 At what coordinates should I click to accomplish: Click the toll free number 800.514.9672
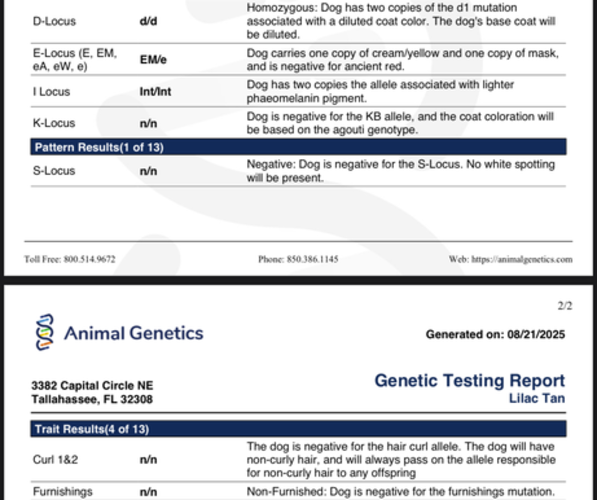[89, 259]
